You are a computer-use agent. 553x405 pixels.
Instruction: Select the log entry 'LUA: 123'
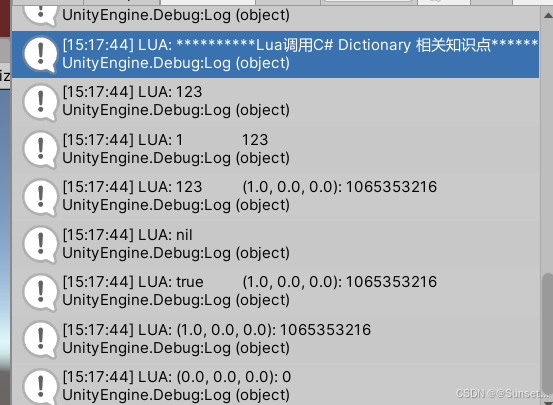(x=275, y=101)
